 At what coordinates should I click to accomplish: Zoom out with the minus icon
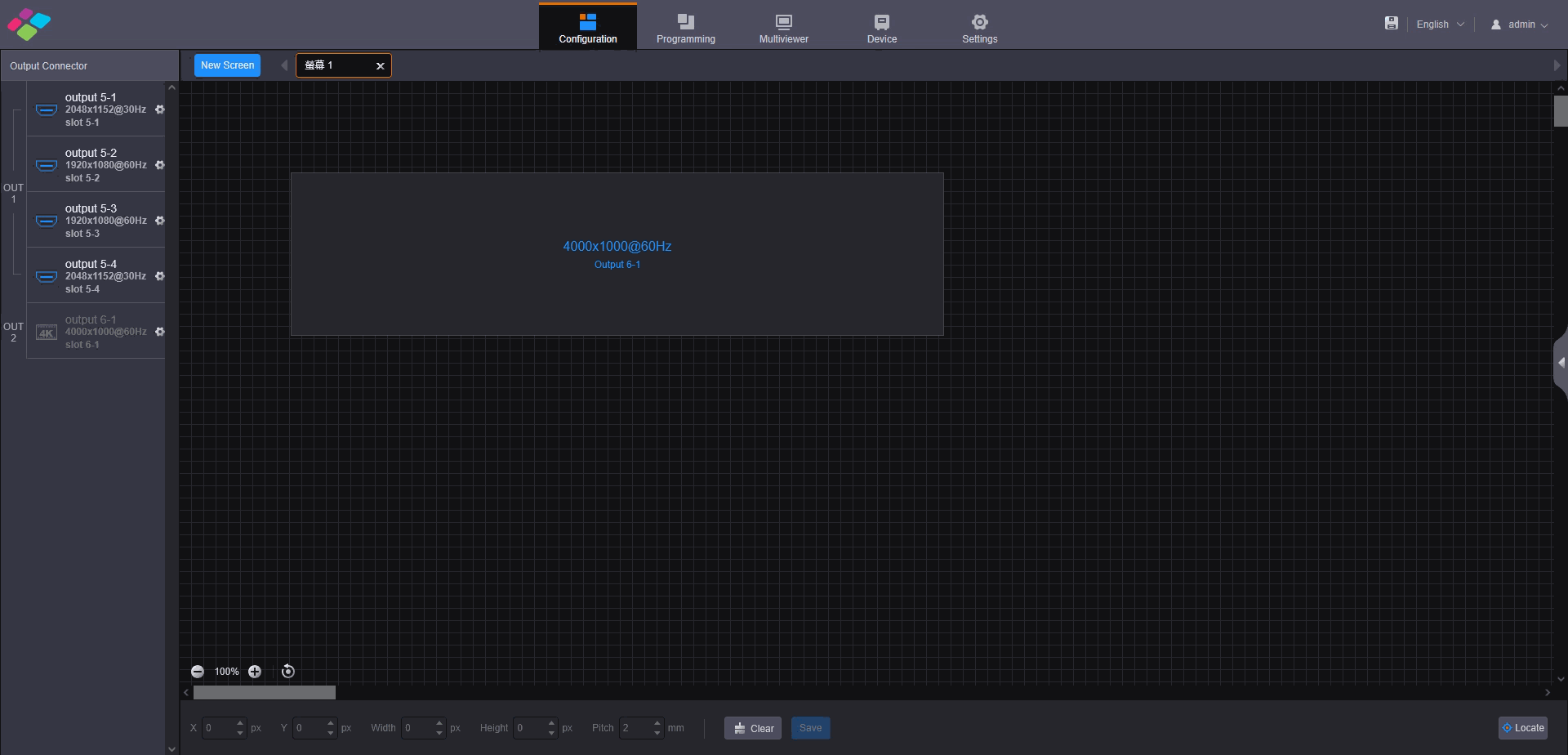[x=198, y=672]
